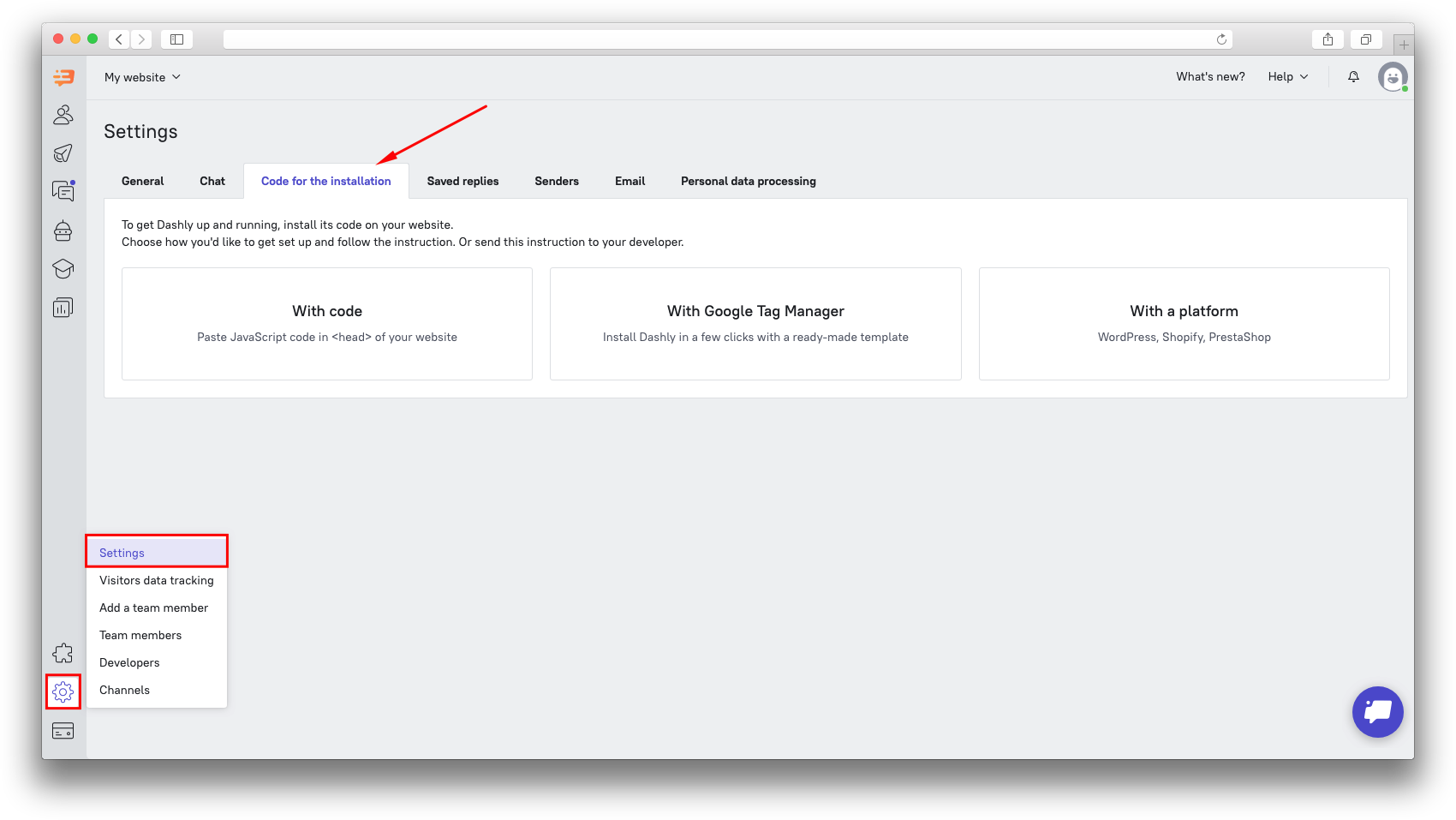
Task: Select Add a team member item
Action: 157,608
